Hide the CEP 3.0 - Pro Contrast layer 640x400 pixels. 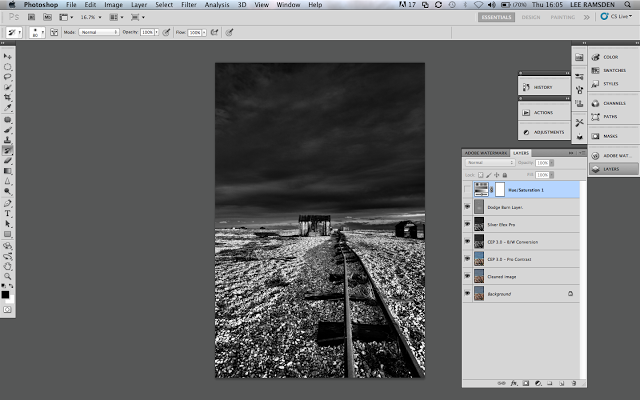click(x=467, y=259)
